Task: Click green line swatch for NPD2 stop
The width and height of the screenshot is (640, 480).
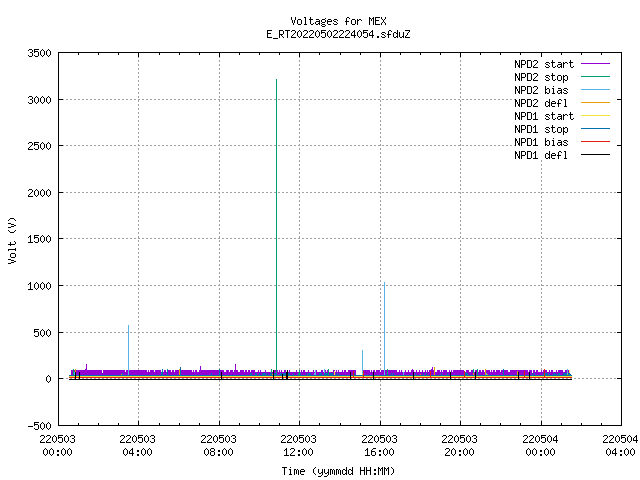Action: pyautogui.click(x=595, y=77)
